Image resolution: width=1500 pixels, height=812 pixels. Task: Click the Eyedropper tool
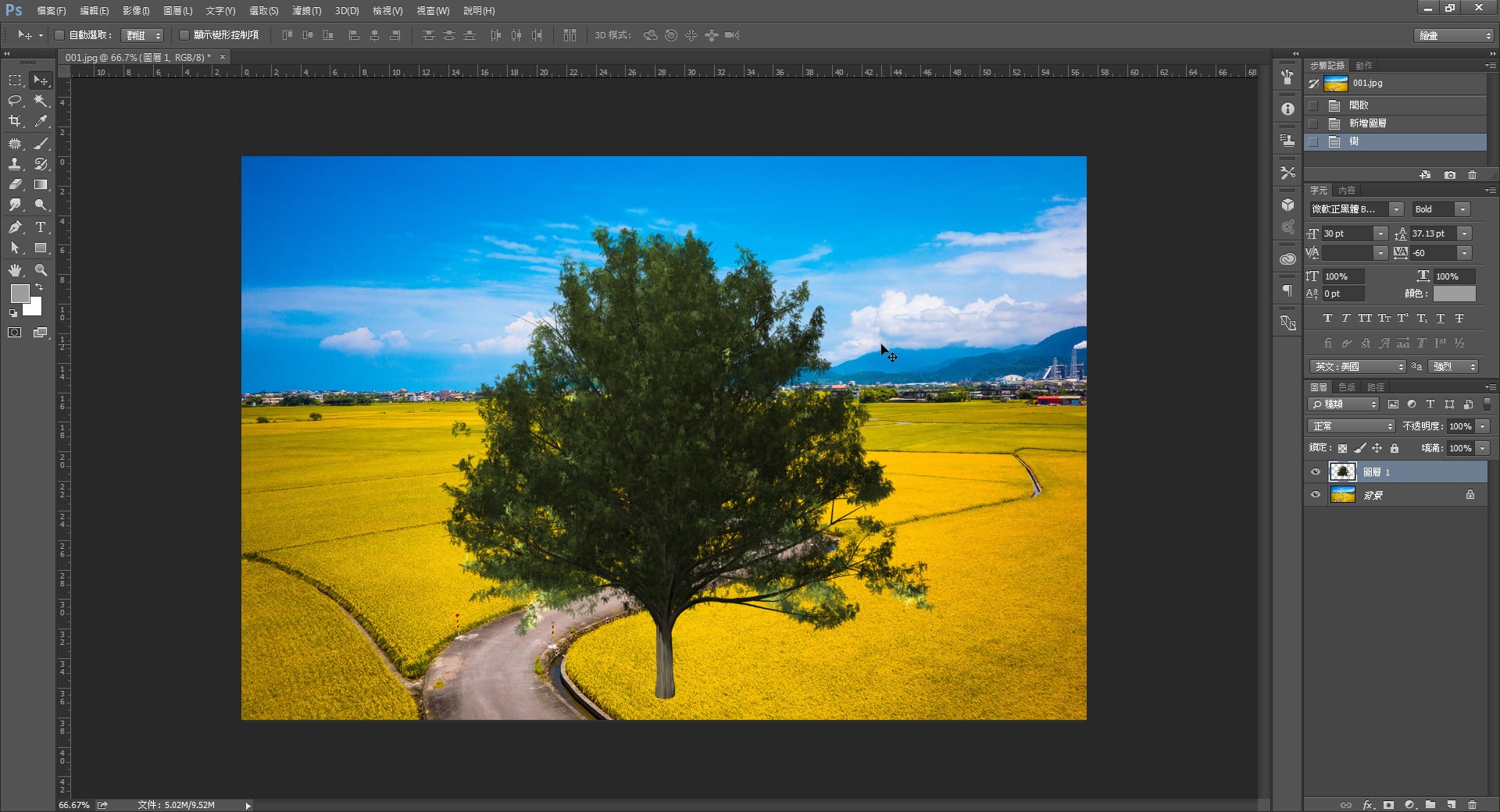click(41, 121)
